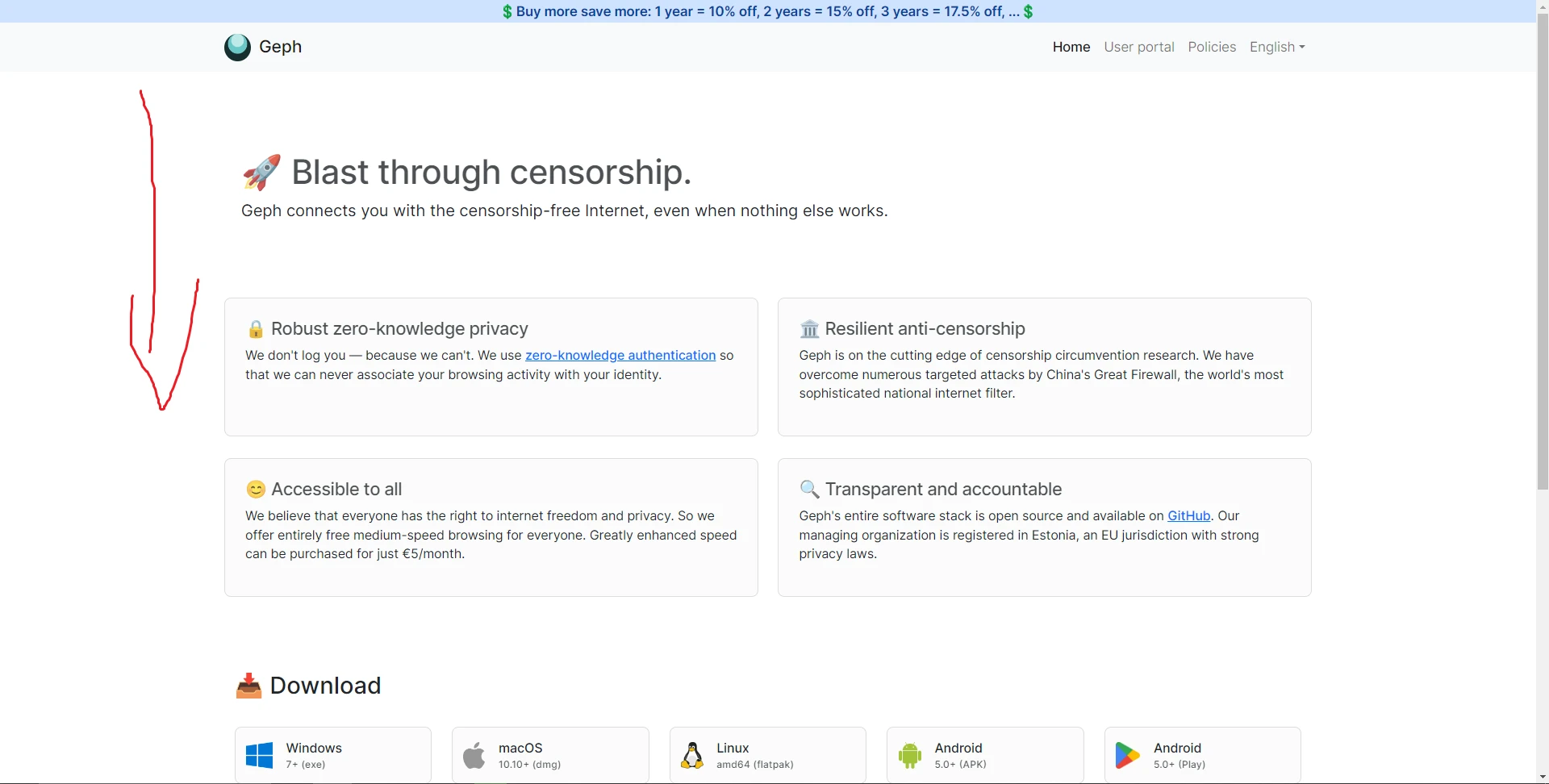Viewport: 1549px width, 784px height.
Task: Click the dollar emoji starting the banner
Action: [507, 11]
